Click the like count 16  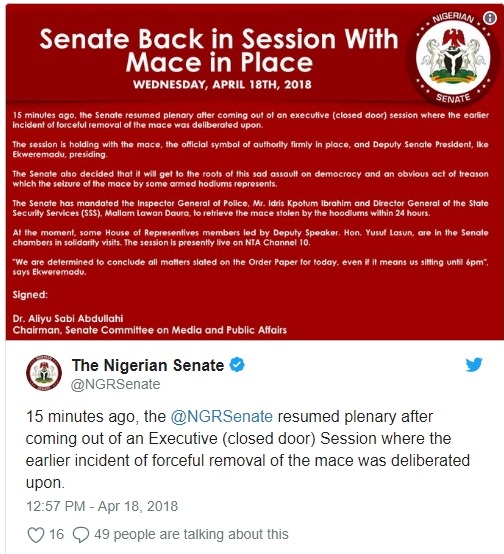click(57, 534)
